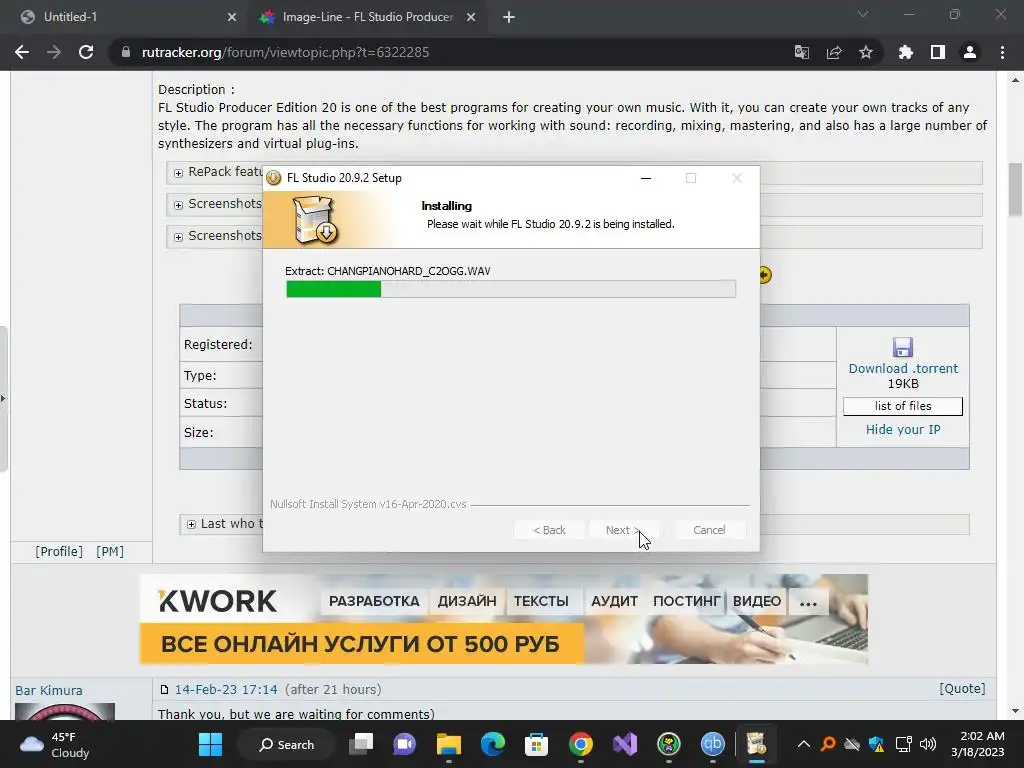
Task: Expand the 'Last who' spoiler
Action: [191, 524]
